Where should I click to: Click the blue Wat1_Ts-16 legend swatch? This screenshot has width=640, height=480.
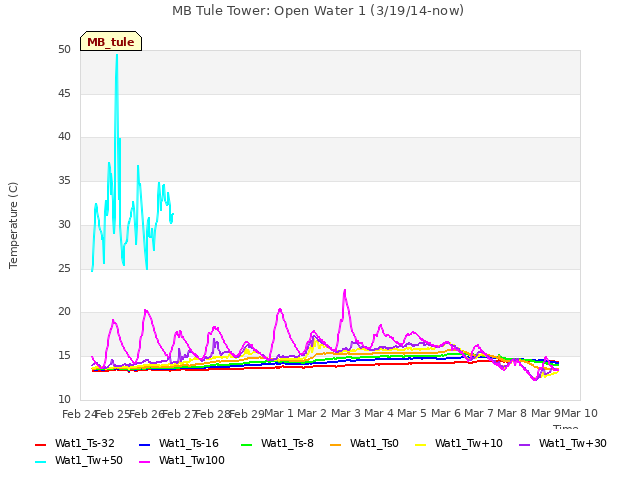click(144, 444)
